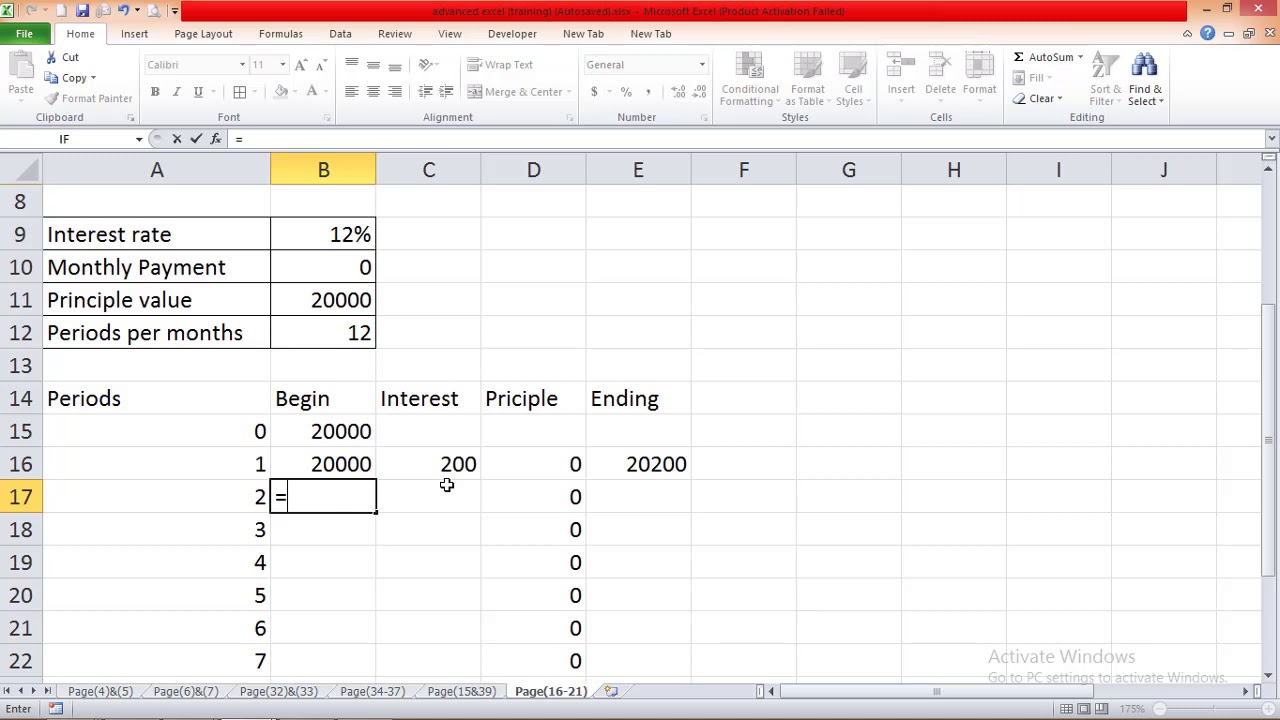Switch to Page Layout ribbon tab

click(x=203, y=34)
